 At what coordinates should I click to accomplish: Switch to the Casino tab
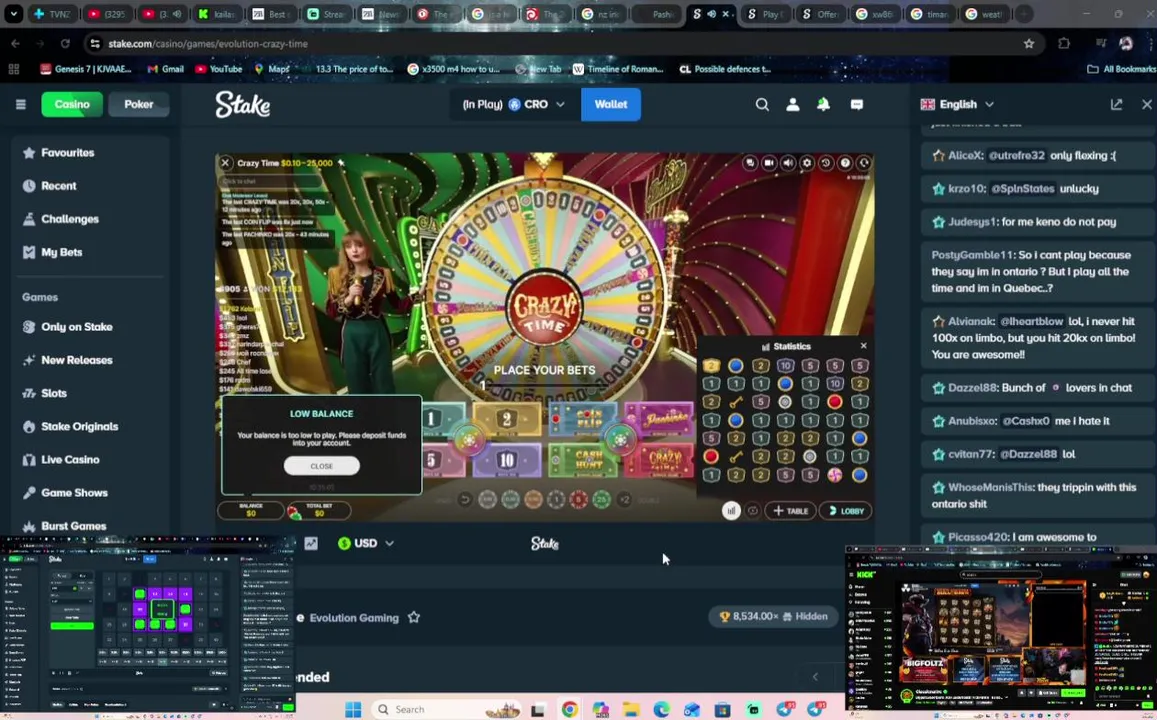coord(72,105)
